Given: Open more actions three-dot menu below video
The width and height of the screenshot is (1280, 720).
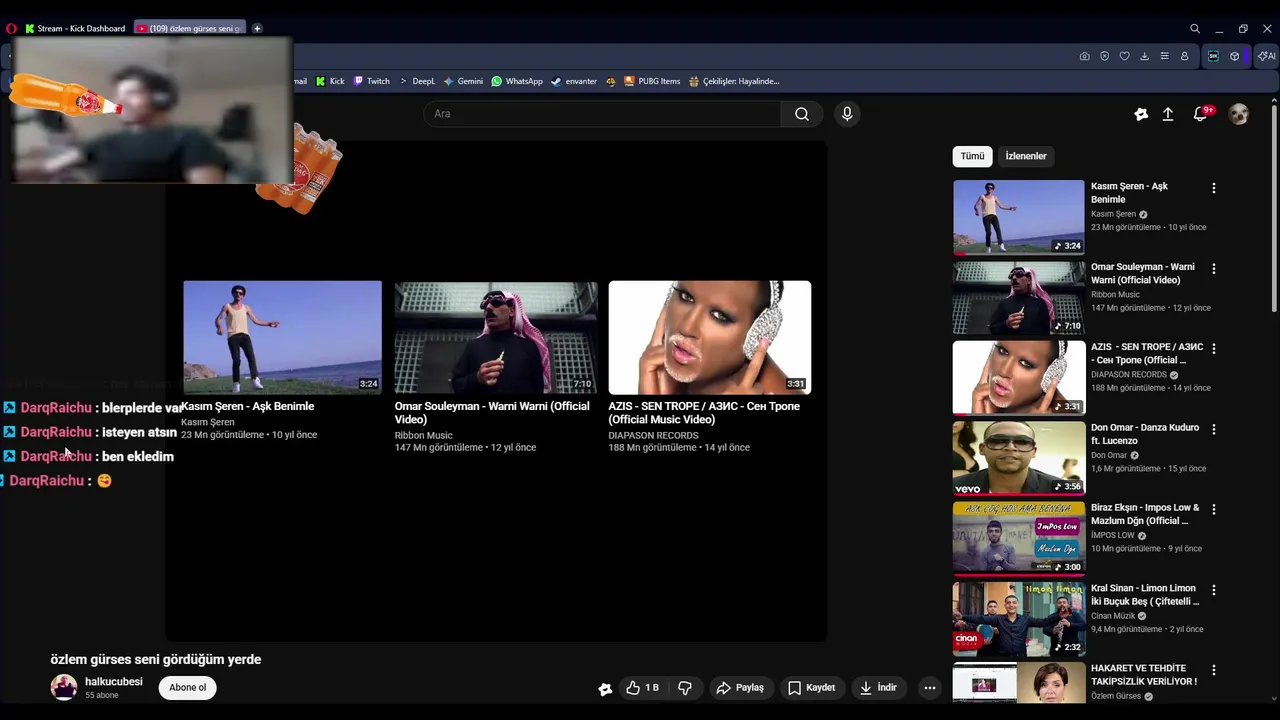Looking at the screenshot, I should click(929, 688).
